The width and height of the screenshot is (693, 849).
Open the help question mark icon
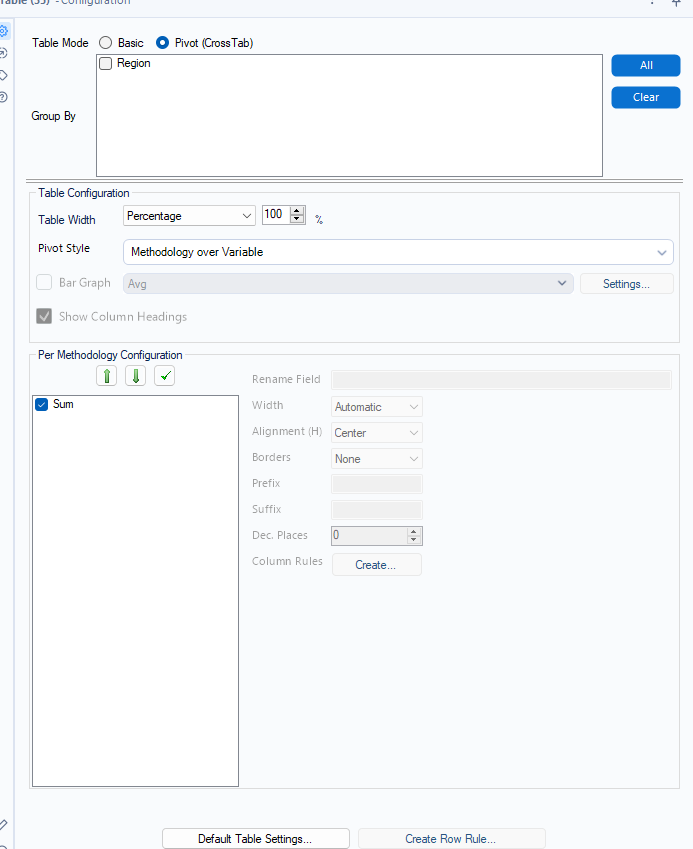(x=3, y=97)
